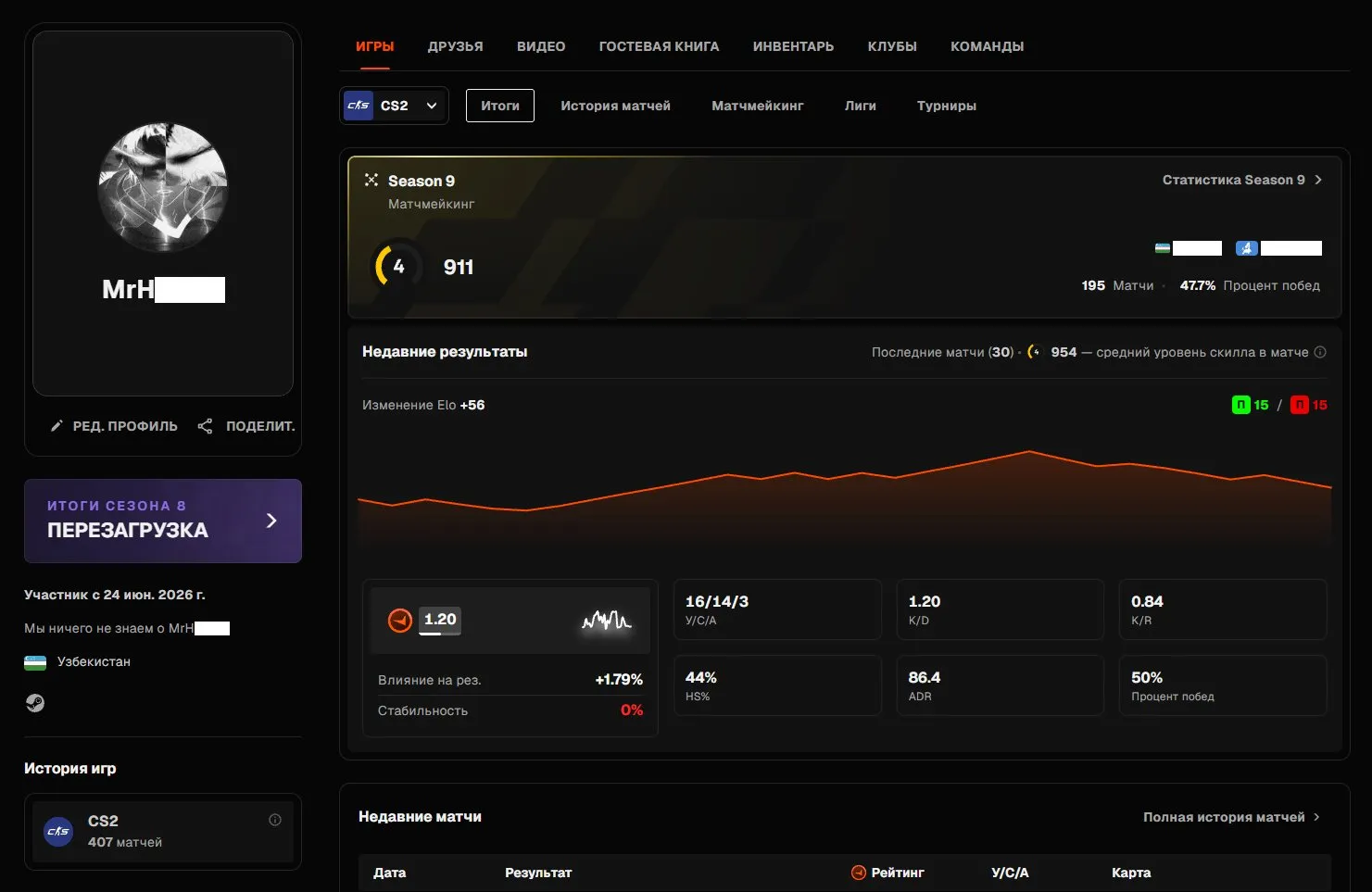The width and height of the screenshot is (1372, 892).
Task: Select the Итоги sub-tab
Action: click(500, 106)
